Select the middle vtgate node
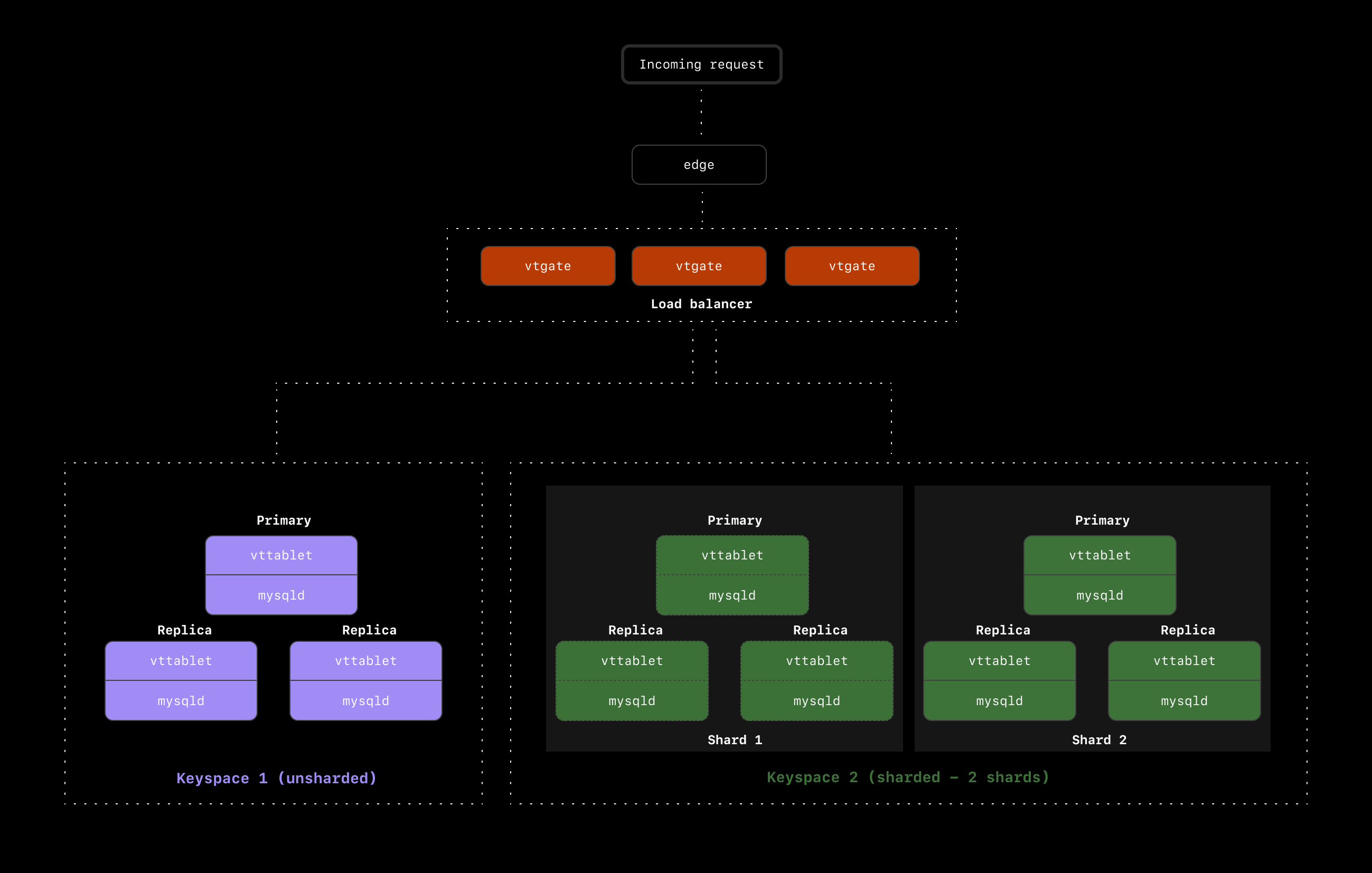This screenshot has height=873, width=1372. tap(699, 265)
